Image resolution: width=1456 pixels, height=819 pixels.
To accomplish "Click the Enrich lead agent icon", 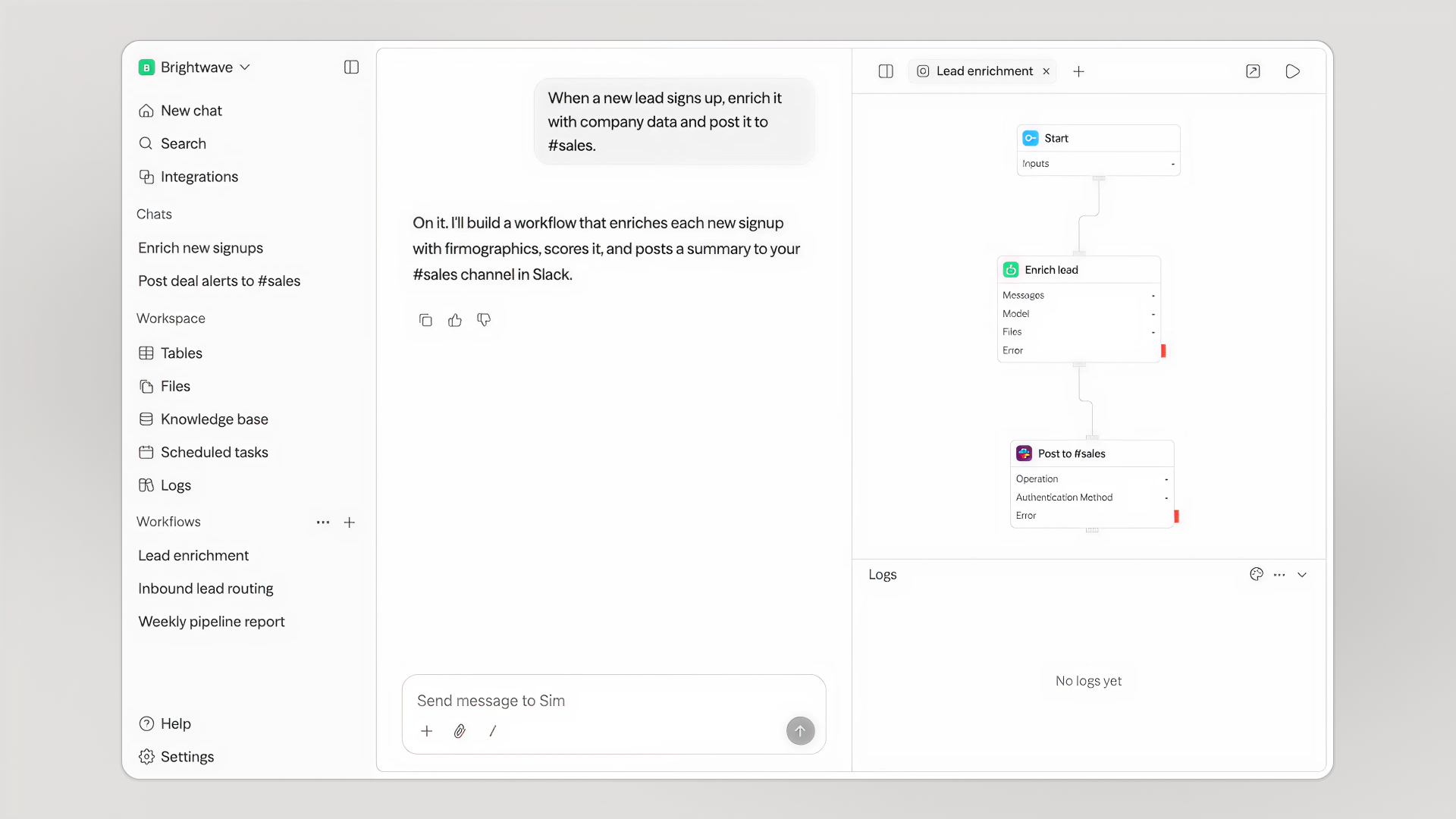I will 1011,270.
